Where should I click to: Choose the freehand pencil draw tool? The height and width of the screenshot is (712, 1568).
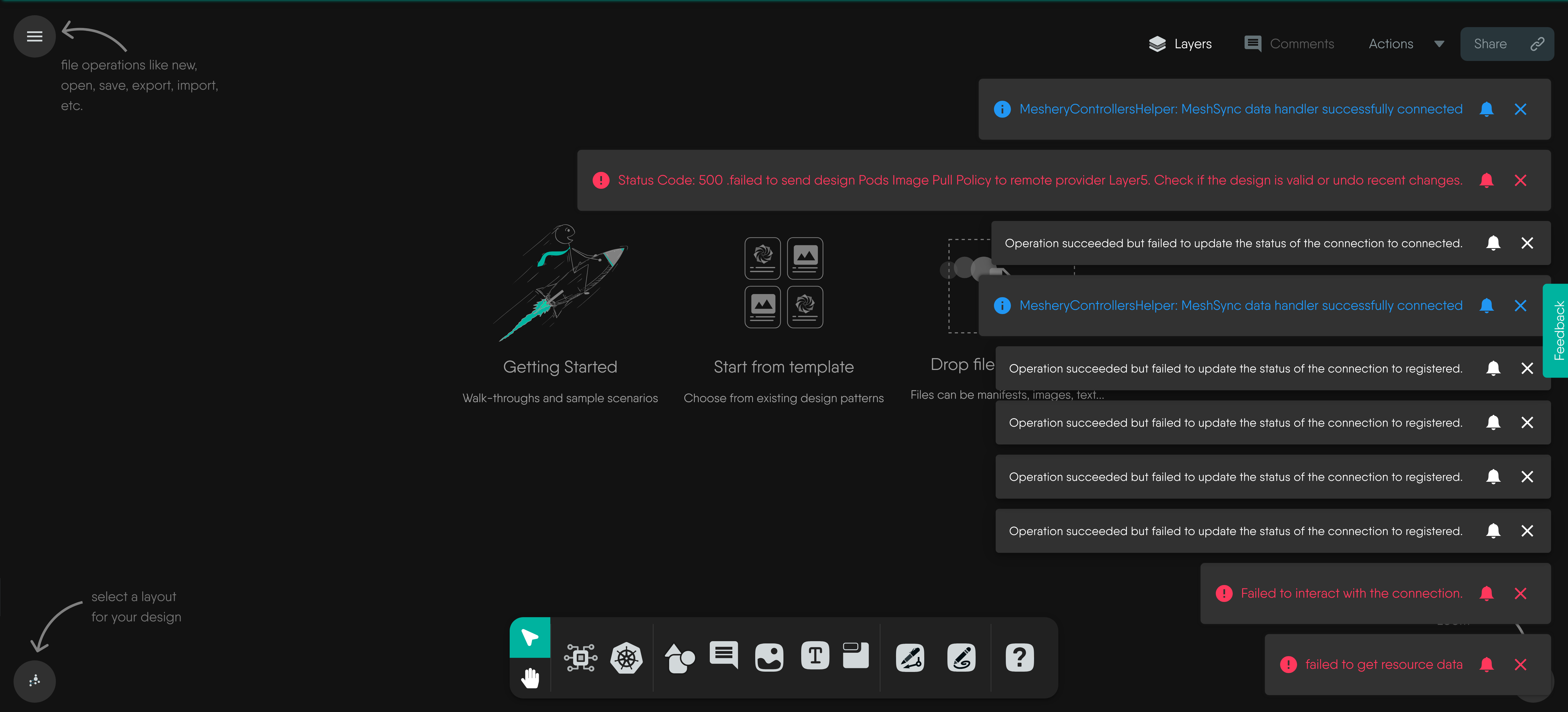[x=961, y=658]
